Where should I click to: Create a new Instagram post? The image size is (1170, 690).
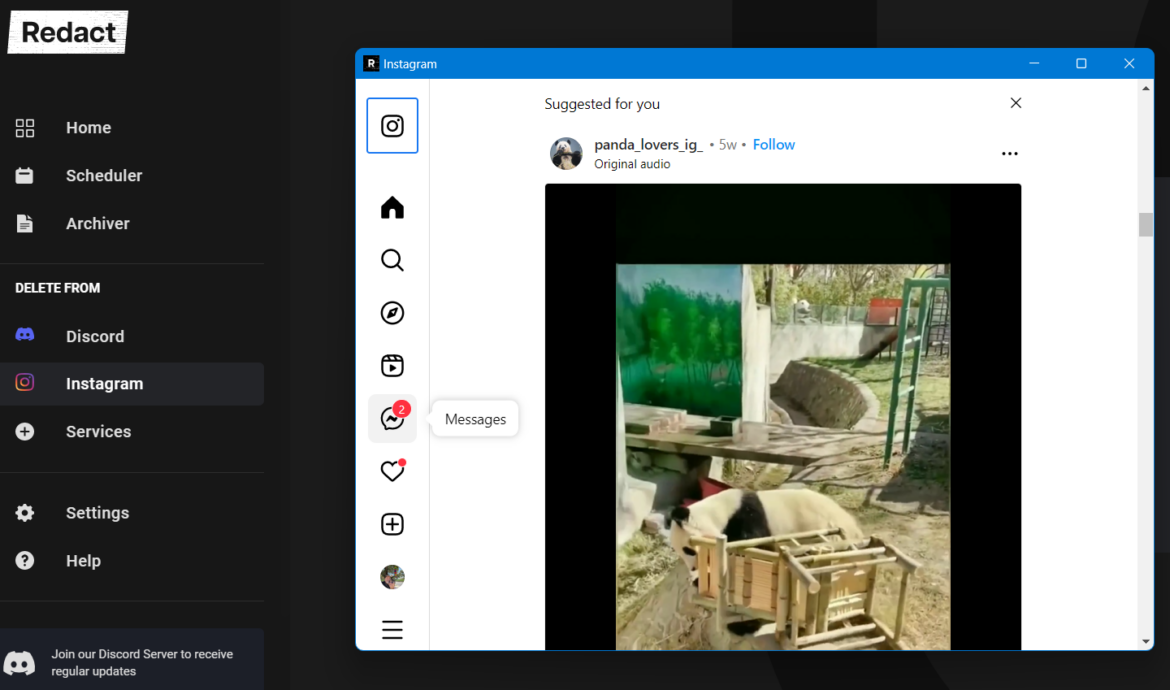pos(392,523)
